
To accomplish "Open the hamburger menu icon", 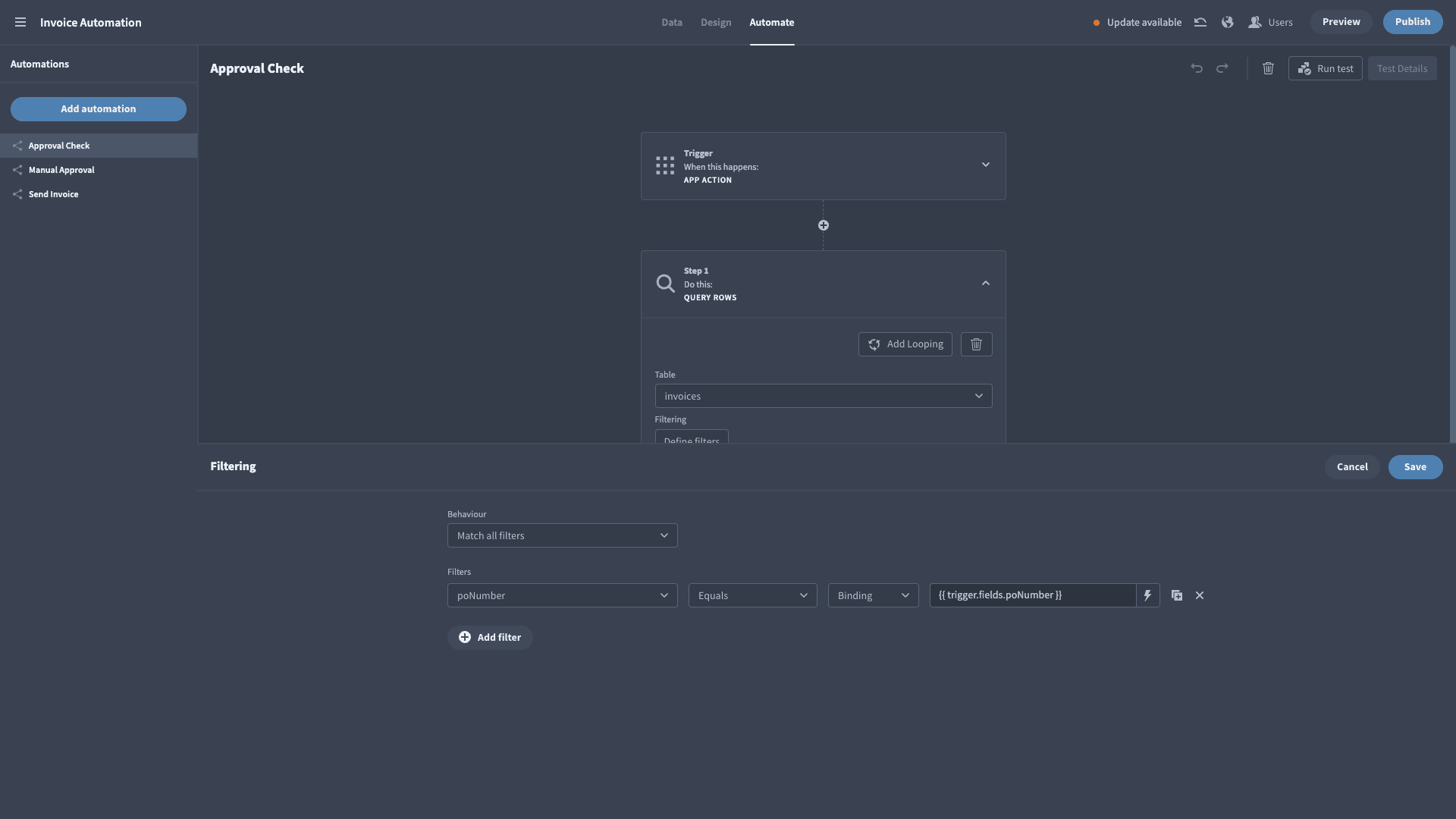I will coord(20,22).
